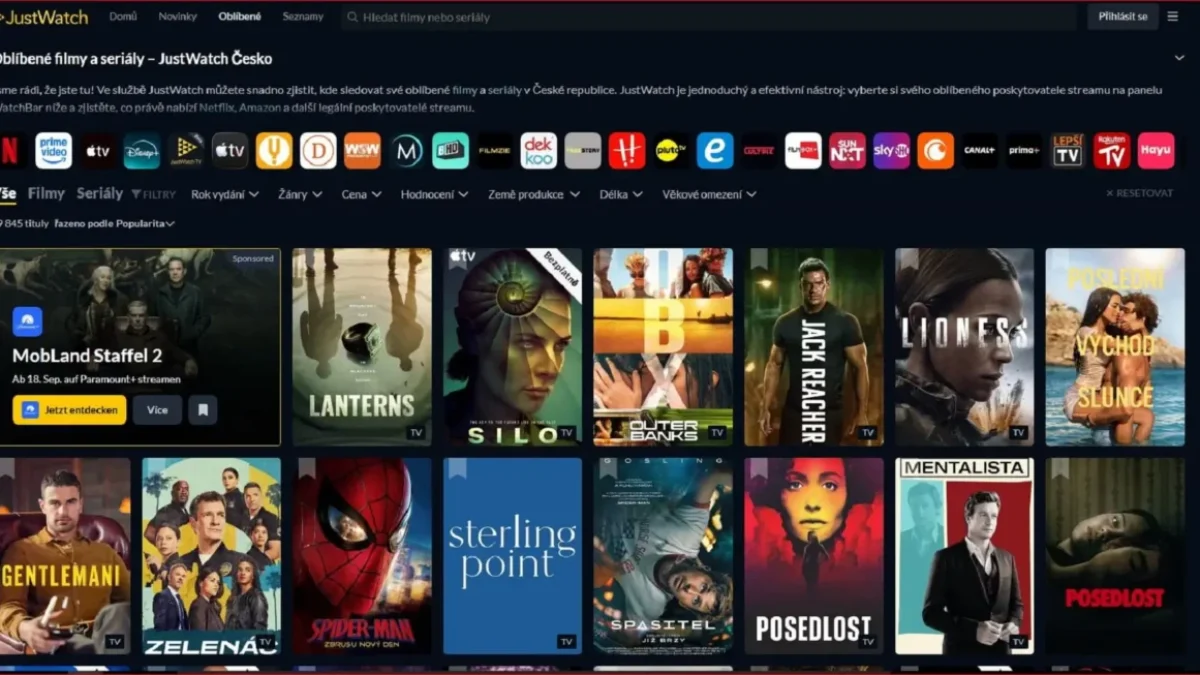This screenshot has width=1200, height=675.
Task: Select the JustWatch TV provider icon
Action: click(186, 151)
